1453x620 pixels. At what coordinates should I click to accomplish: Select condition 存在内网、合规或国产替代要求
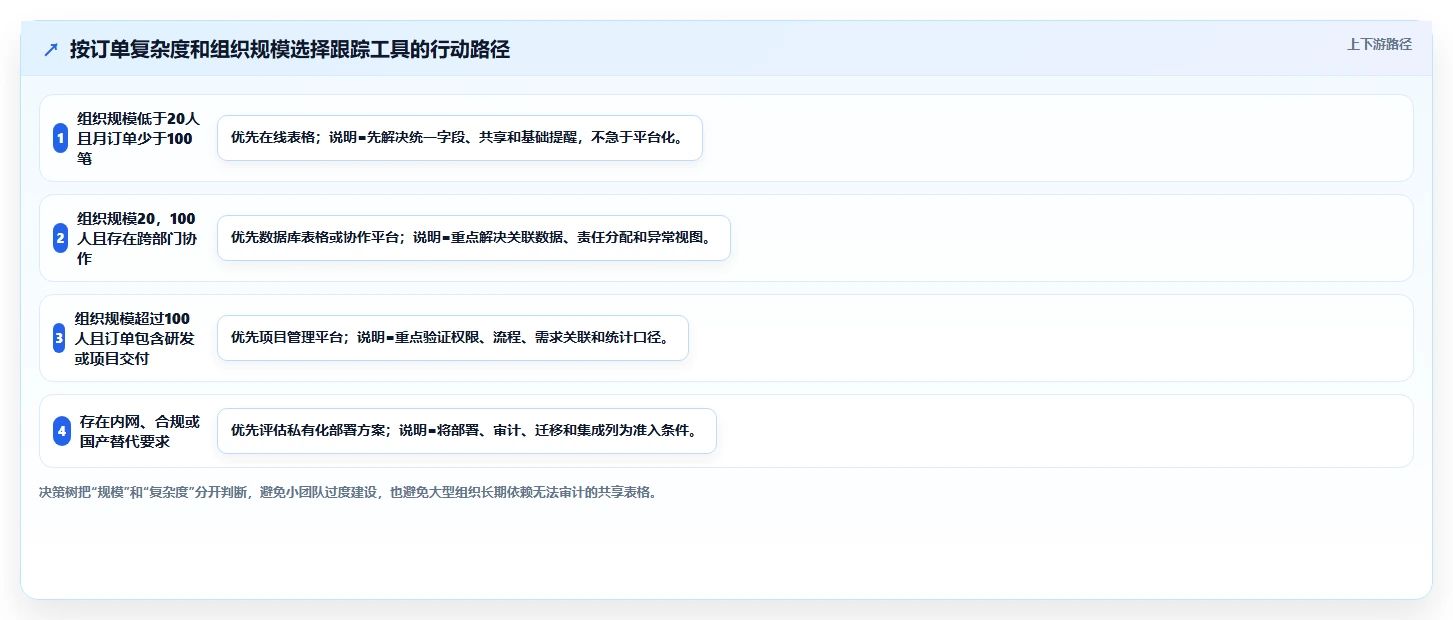(x=140, y=431)
